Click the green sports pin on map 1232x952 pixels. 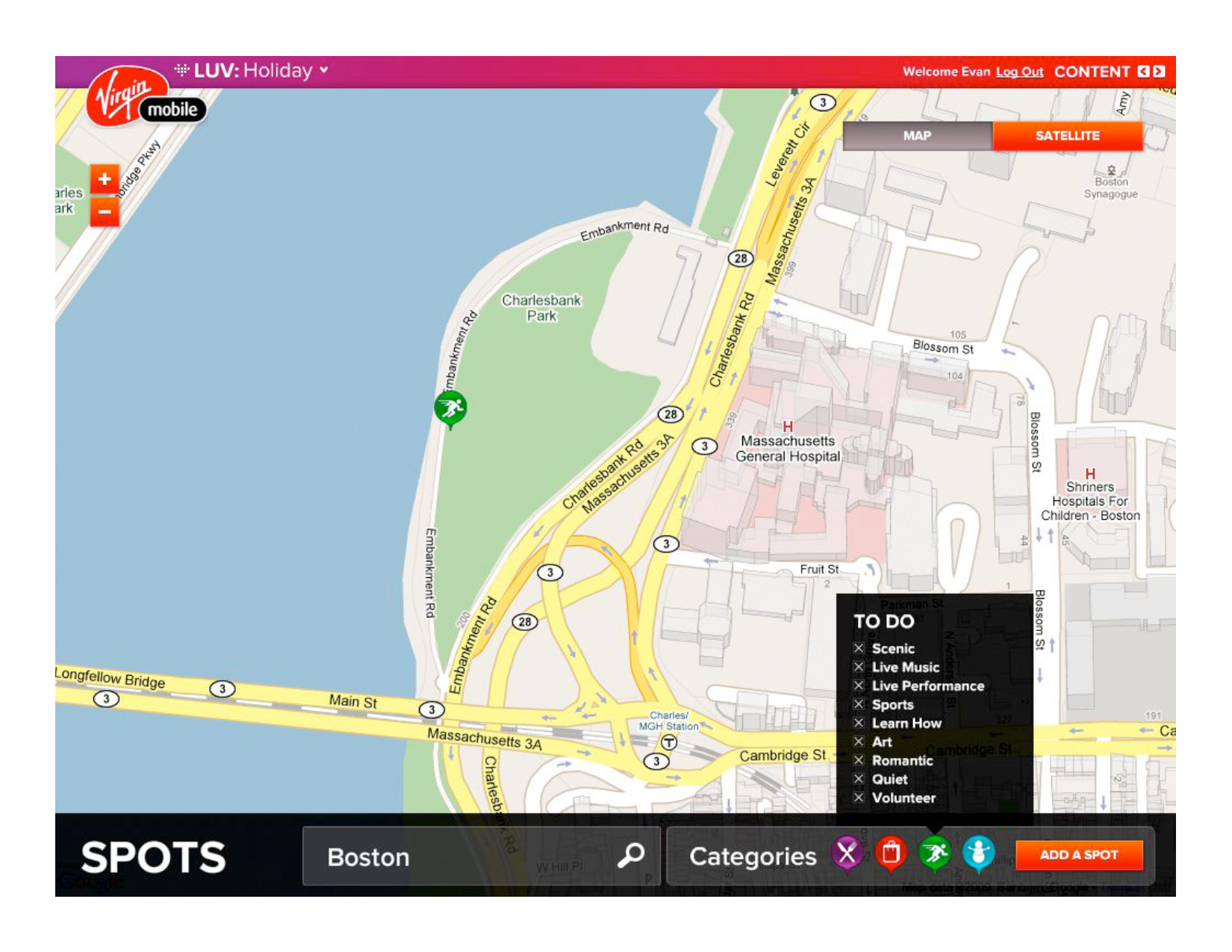tap(450, 409)
